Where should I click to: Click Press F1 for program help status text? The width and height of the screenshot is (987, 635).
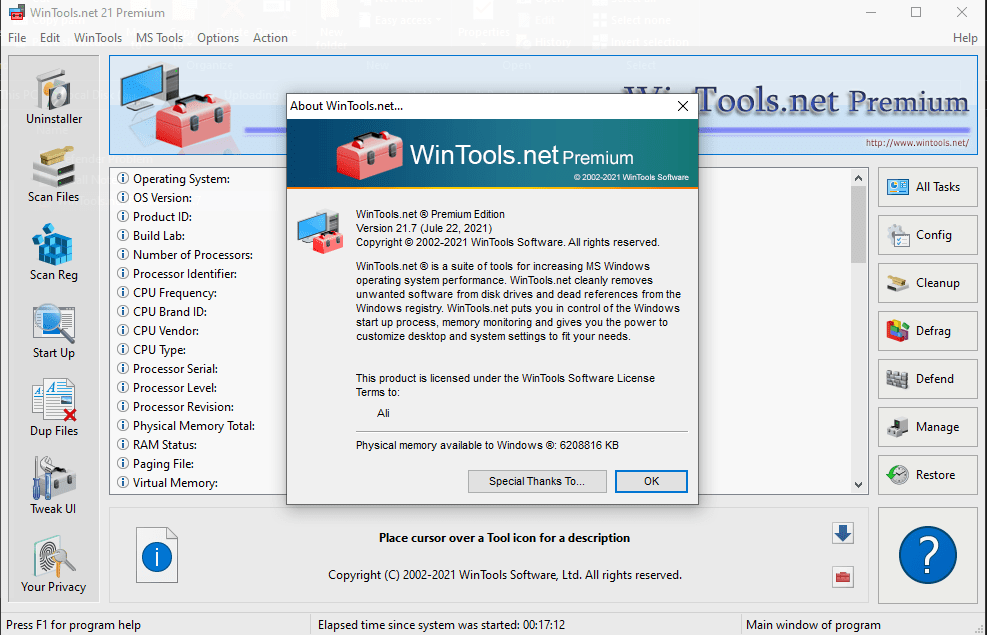coord(74,625)
